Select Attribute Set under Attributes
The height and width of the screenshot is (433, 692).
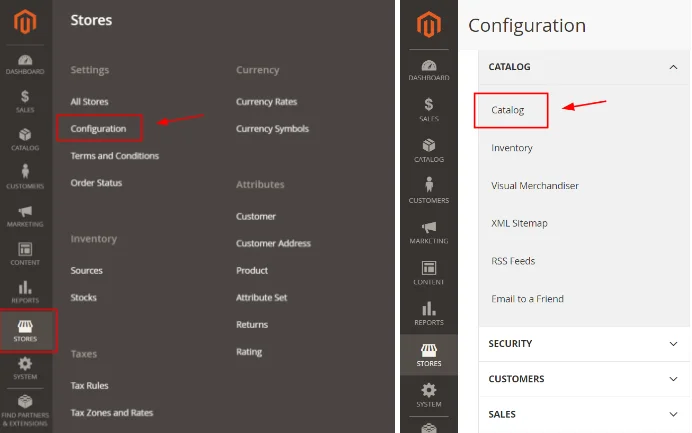261,297
